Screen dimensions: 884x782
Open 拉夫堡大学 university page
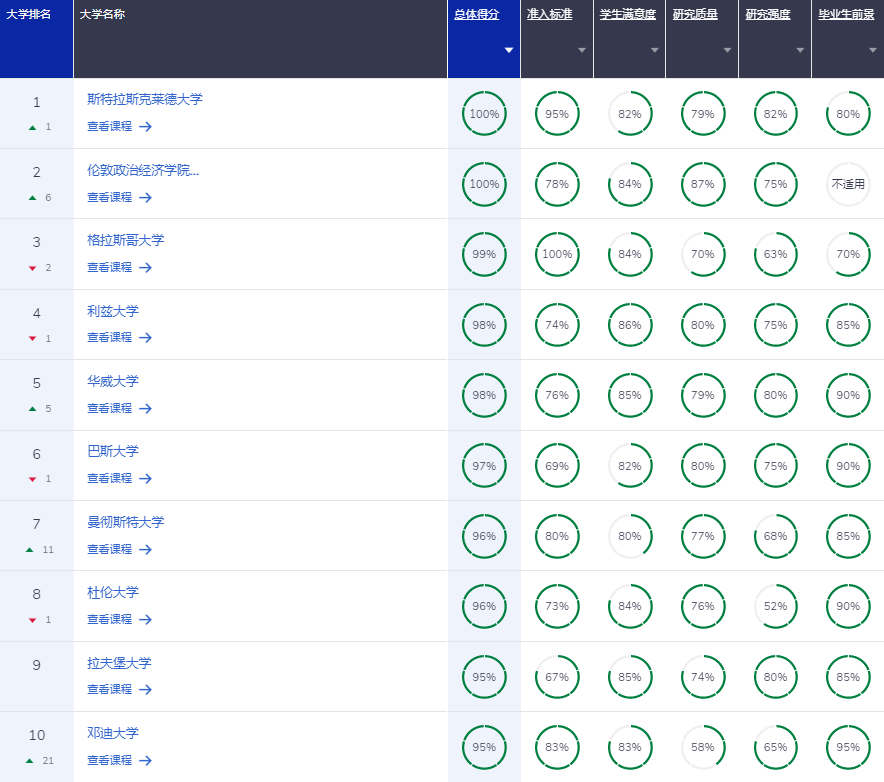tap(120, 663)
